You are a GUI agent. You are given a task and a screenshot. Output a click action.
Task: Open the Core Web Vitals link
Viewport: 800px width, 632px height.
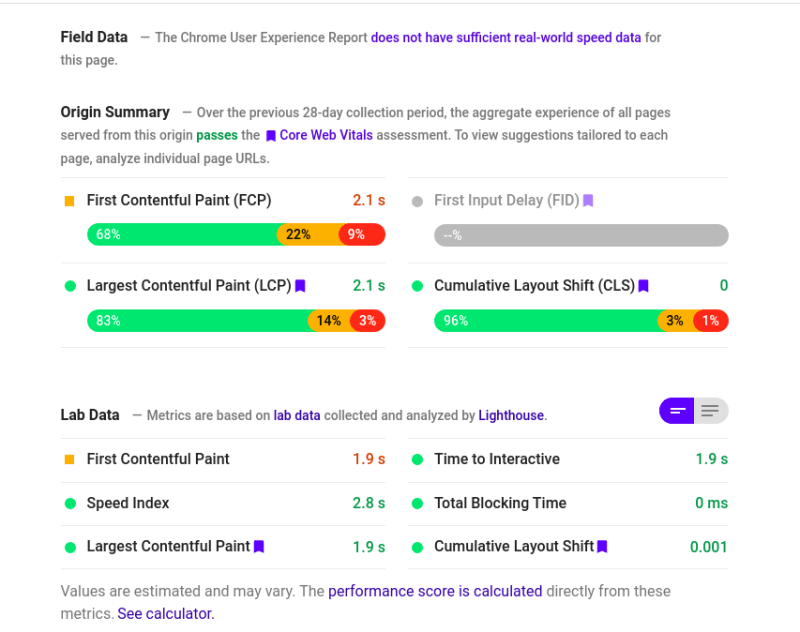pyautogui.click(x=326, y=135)
